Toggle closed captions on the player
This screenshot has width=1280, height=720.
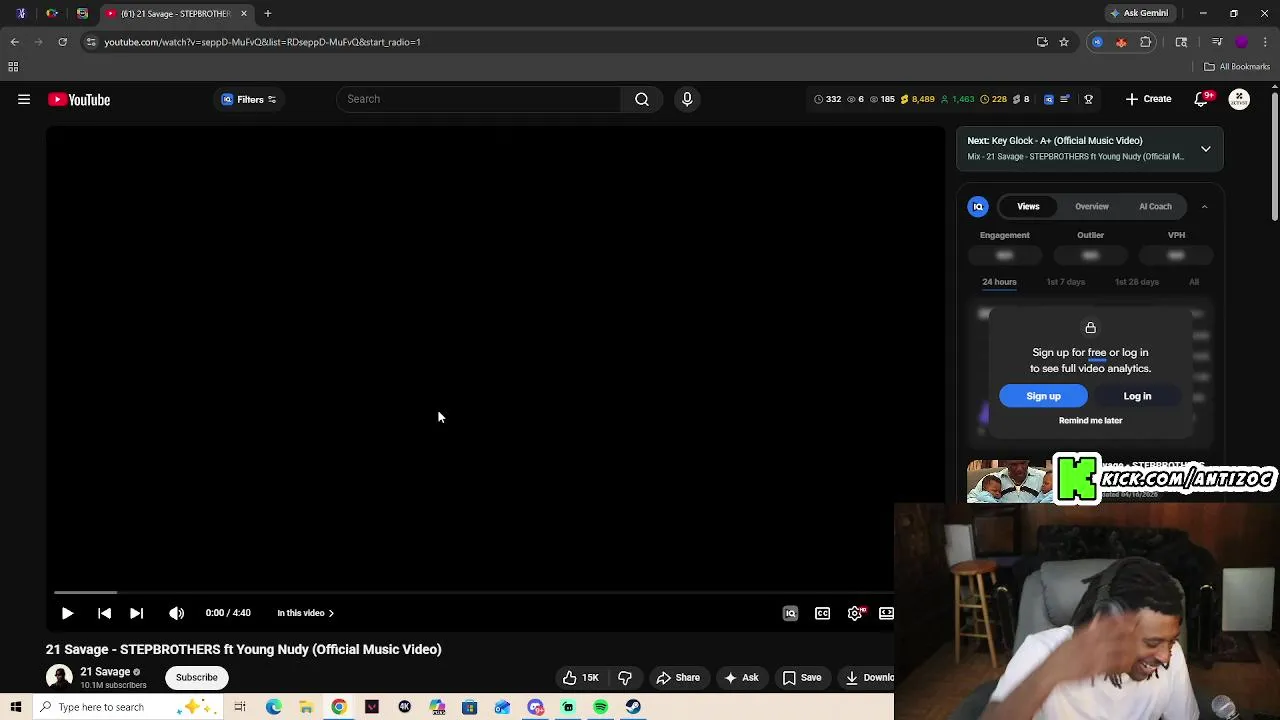(822, 613)
